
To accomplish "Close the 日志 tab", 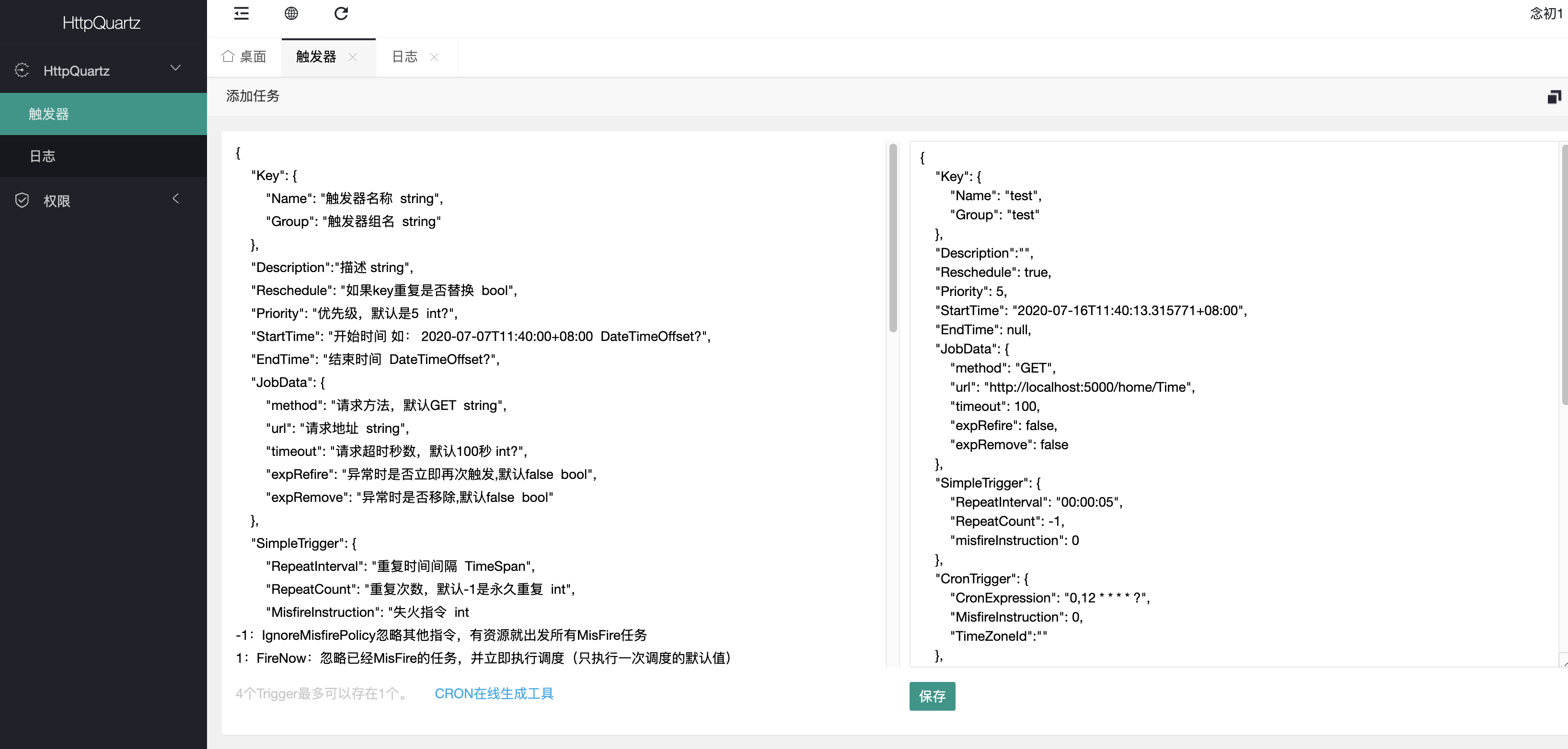I will pos(434,57).
